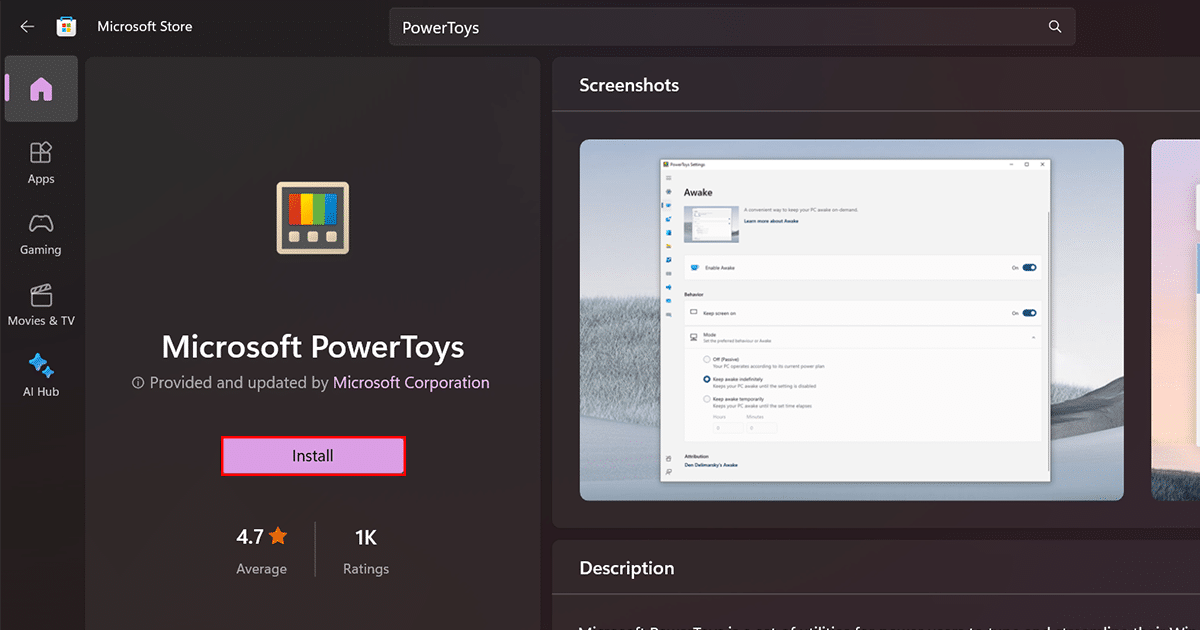Image resolution: width=1200 pixels, height=630 pixels.
Task: Open the AI Hub section
Action: tap(41, 375)
